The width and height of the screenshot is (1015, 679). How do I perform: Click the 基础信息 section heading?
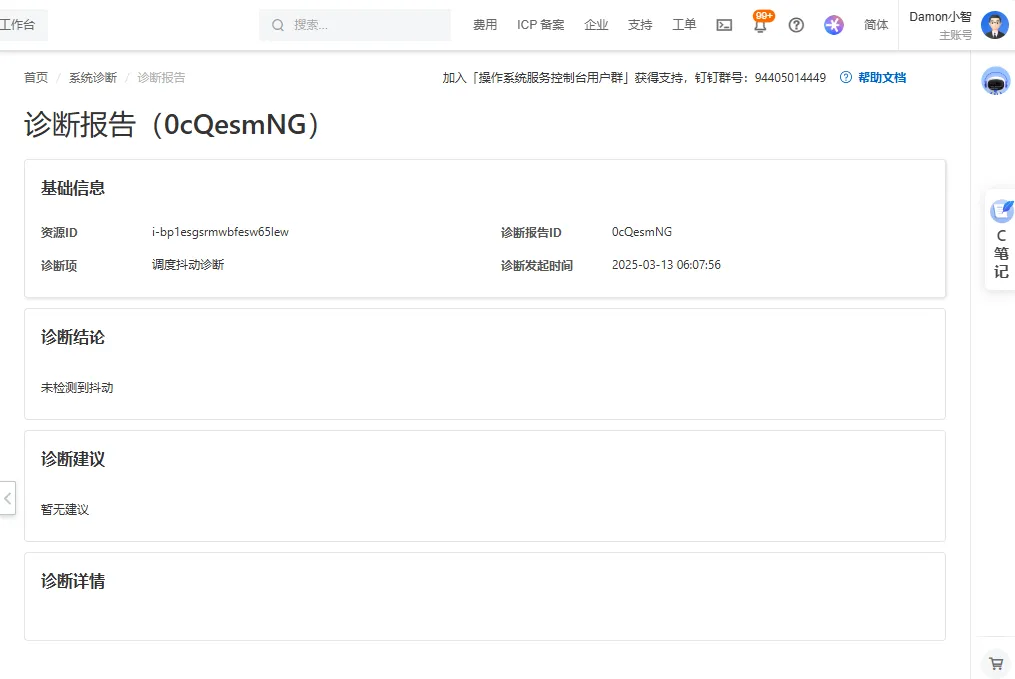[72, 188]
